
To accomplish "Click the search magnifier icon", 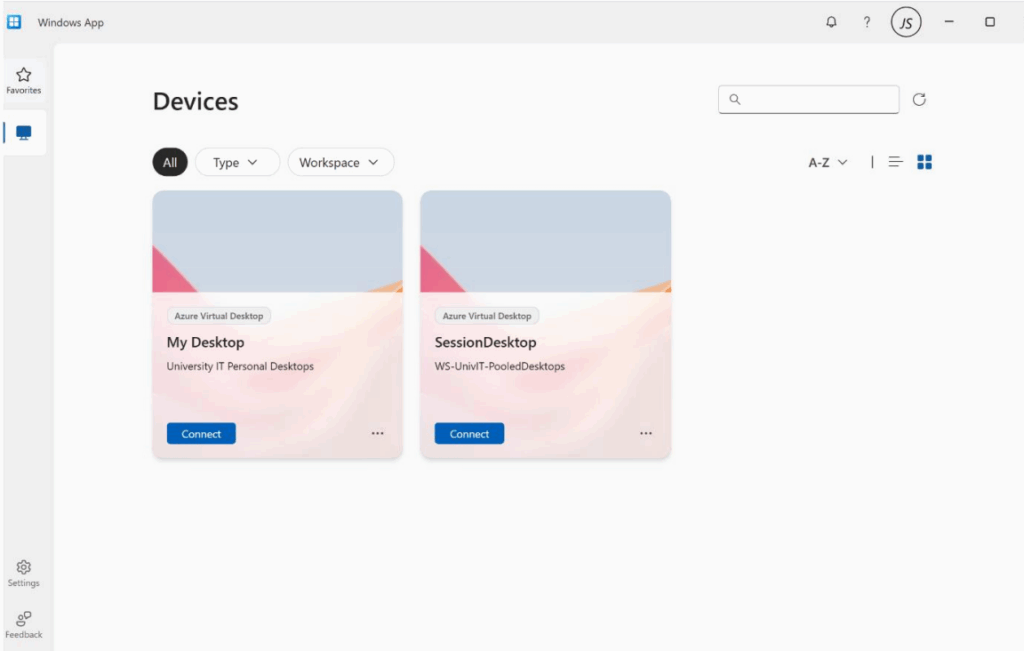I will pos(735,99).
